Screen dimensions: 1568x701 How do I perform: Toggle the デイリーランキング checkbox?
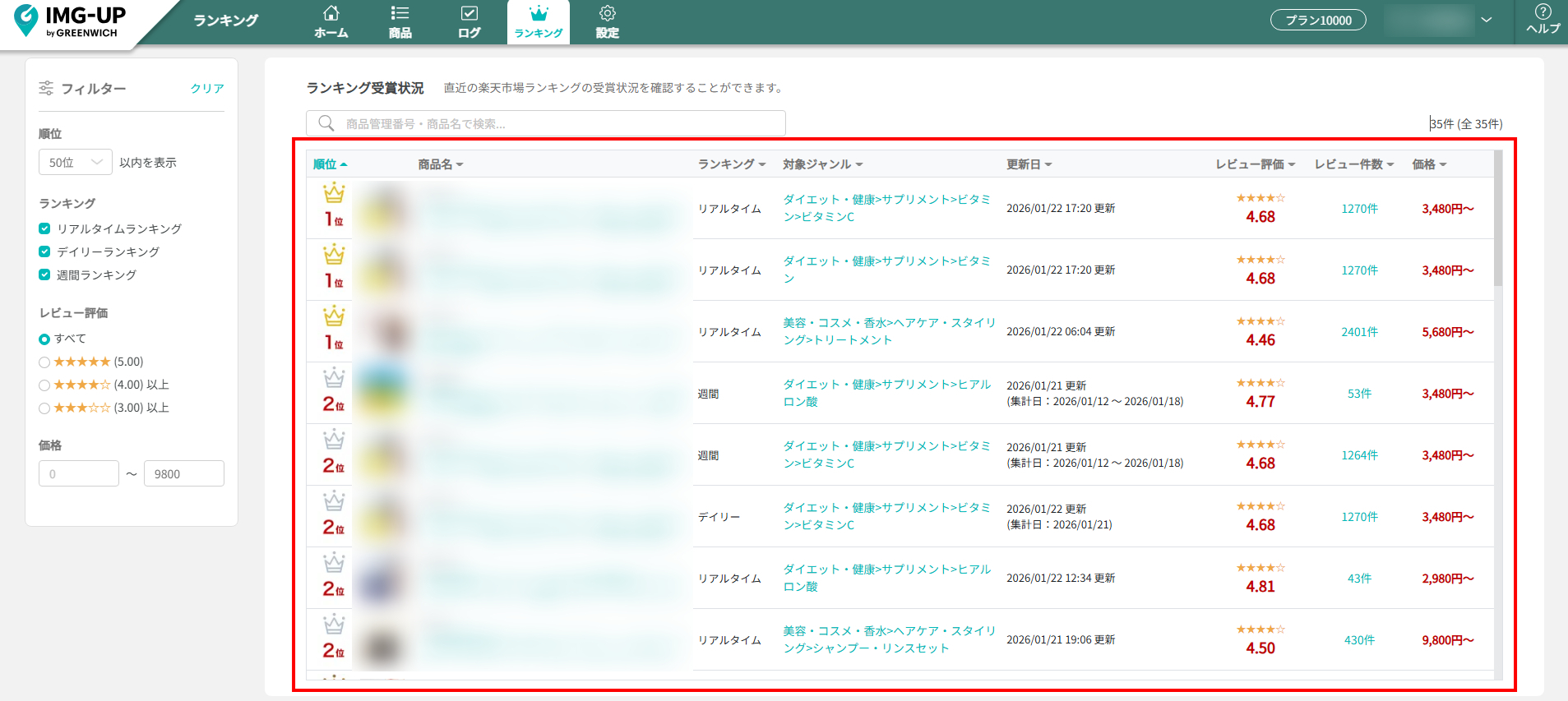click(44, 251)
